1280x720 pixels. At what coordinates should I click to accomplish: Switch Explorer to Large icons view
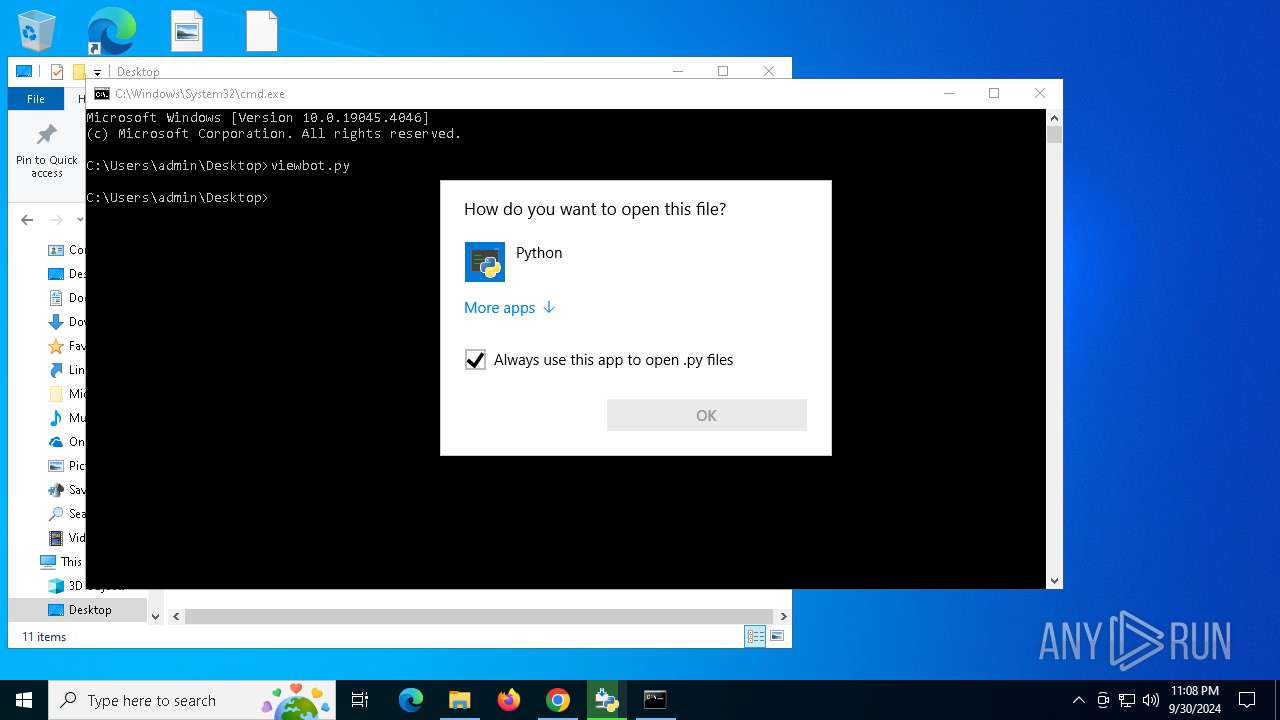click(x=777, y=636)
